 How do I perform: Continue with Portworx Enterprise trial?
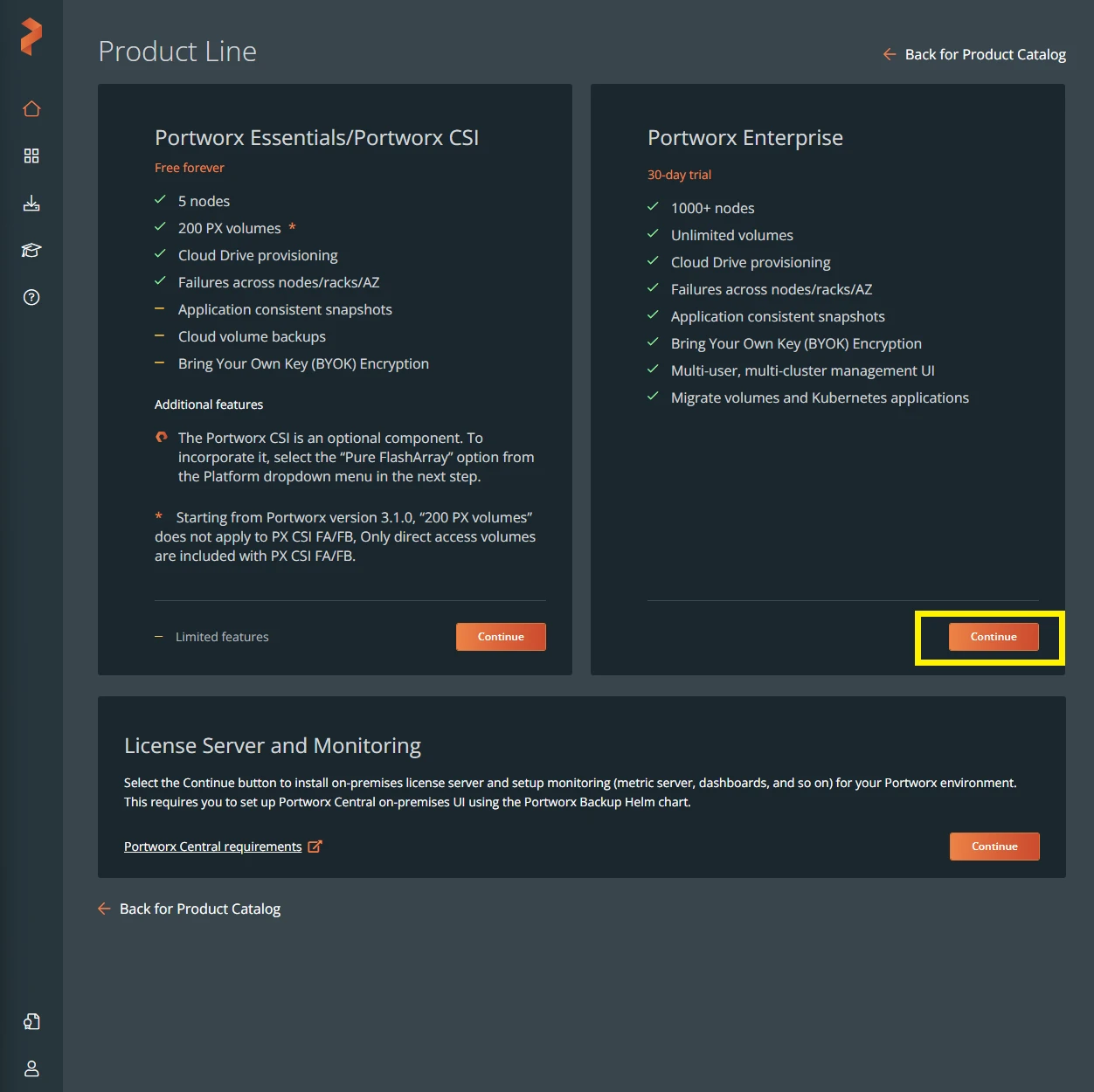[x=994, y=637]
